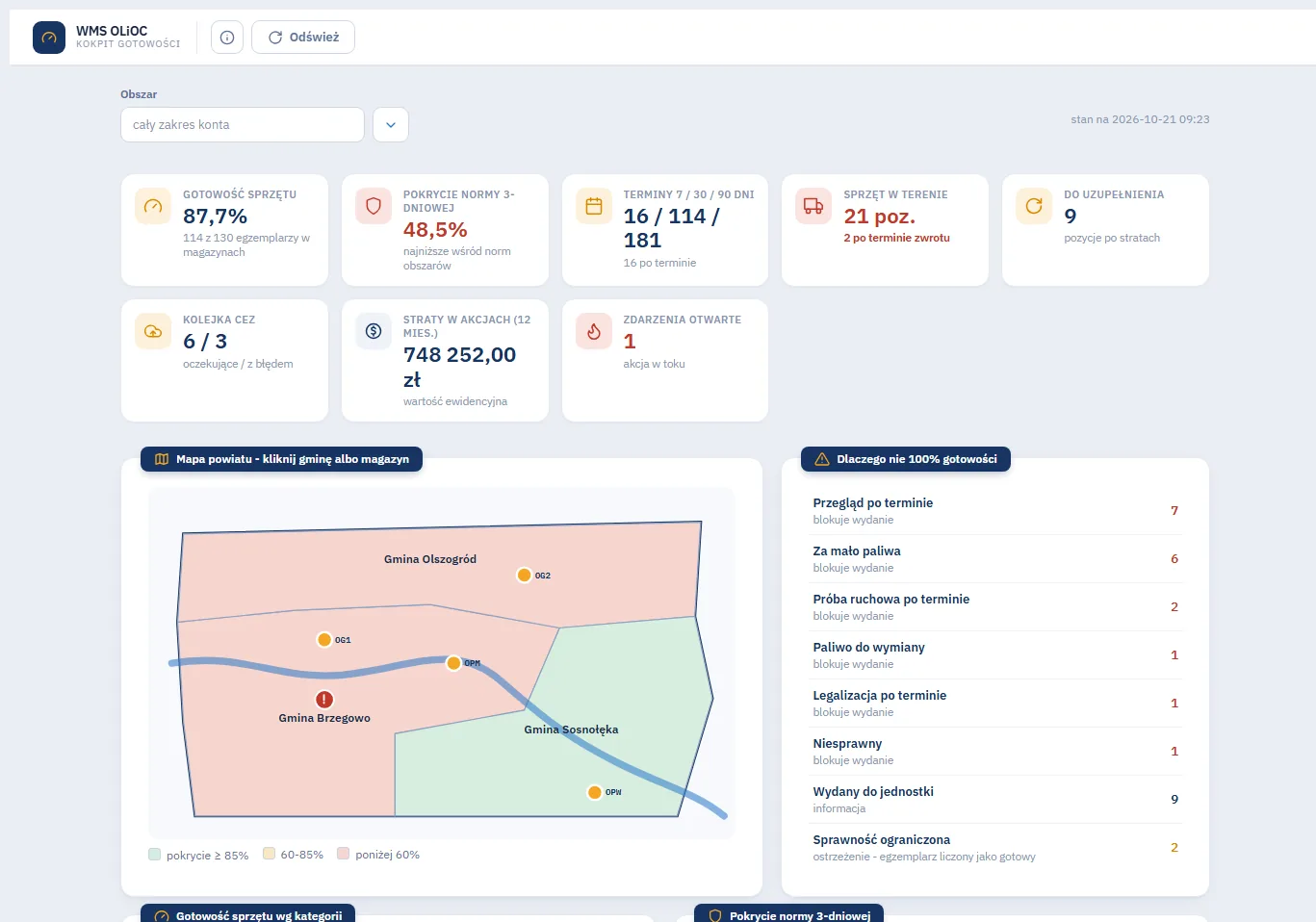Click the refresh icon on Do uzupełnienia card
This screenshot has height=922, width=1316.
tap(1034, 206)
